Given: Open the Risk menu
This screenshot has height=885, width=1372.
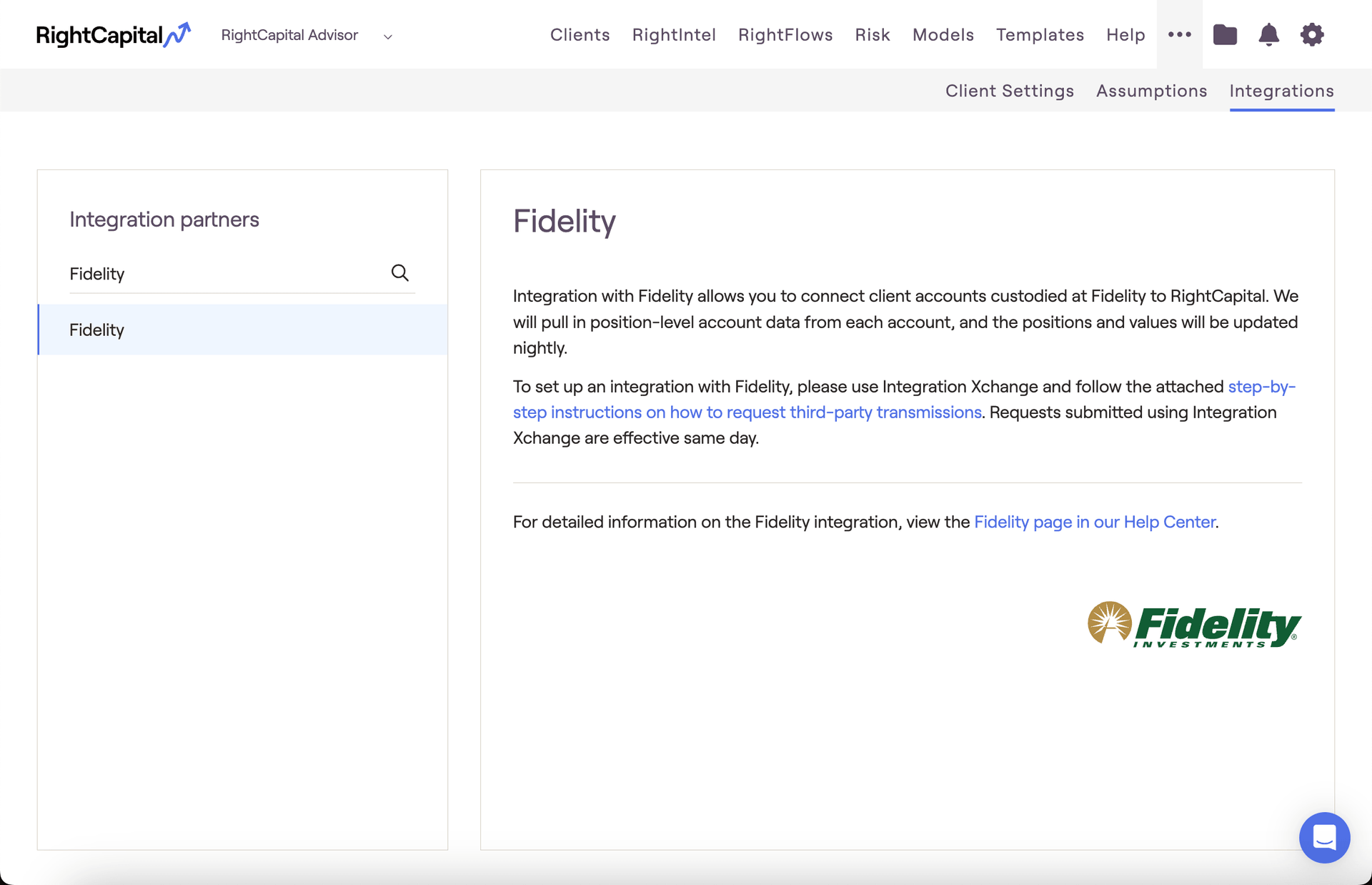Looking at the screenshot, I should tap(873, 34).
